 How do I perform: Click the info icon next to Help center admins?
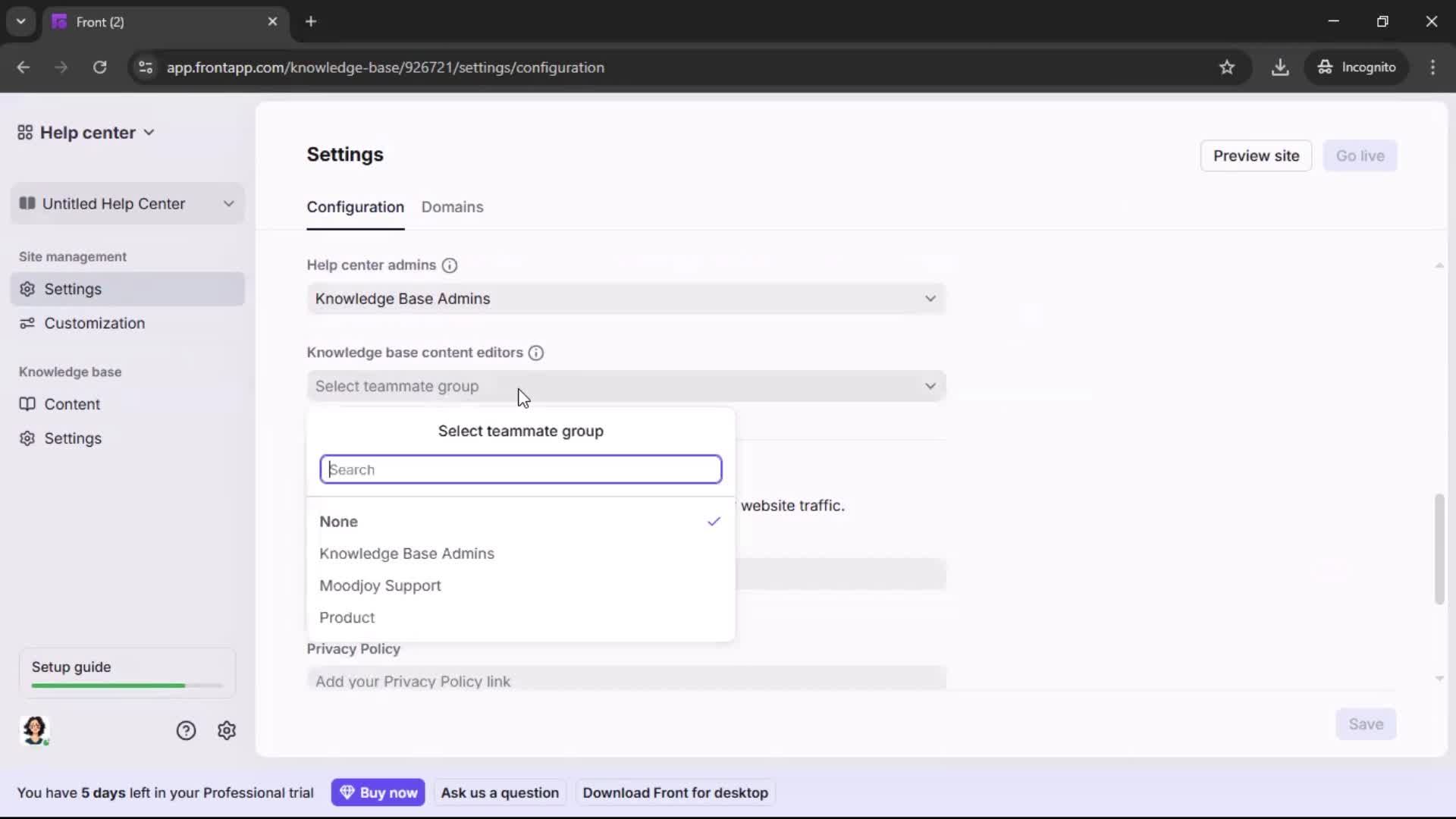[x=450, y=265]
